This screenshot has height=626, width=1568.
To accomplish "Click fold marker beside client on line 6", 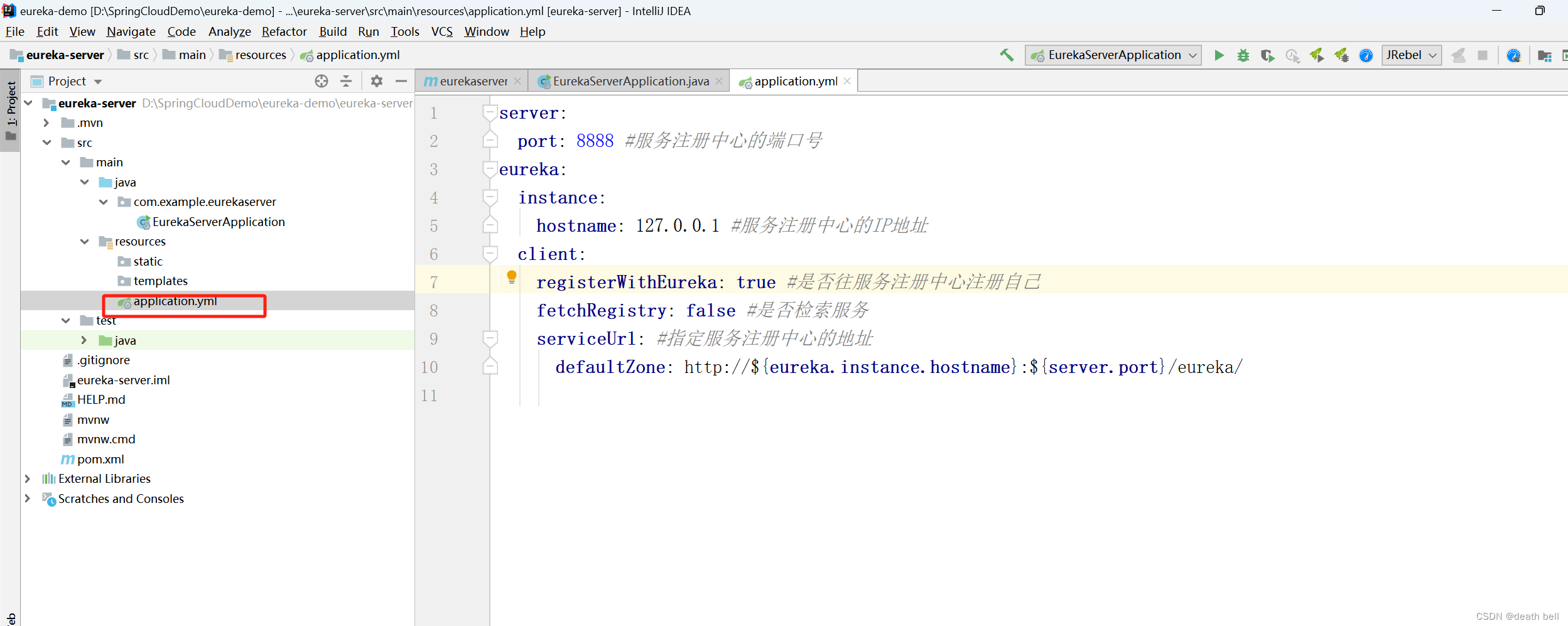I will [490, 254].
